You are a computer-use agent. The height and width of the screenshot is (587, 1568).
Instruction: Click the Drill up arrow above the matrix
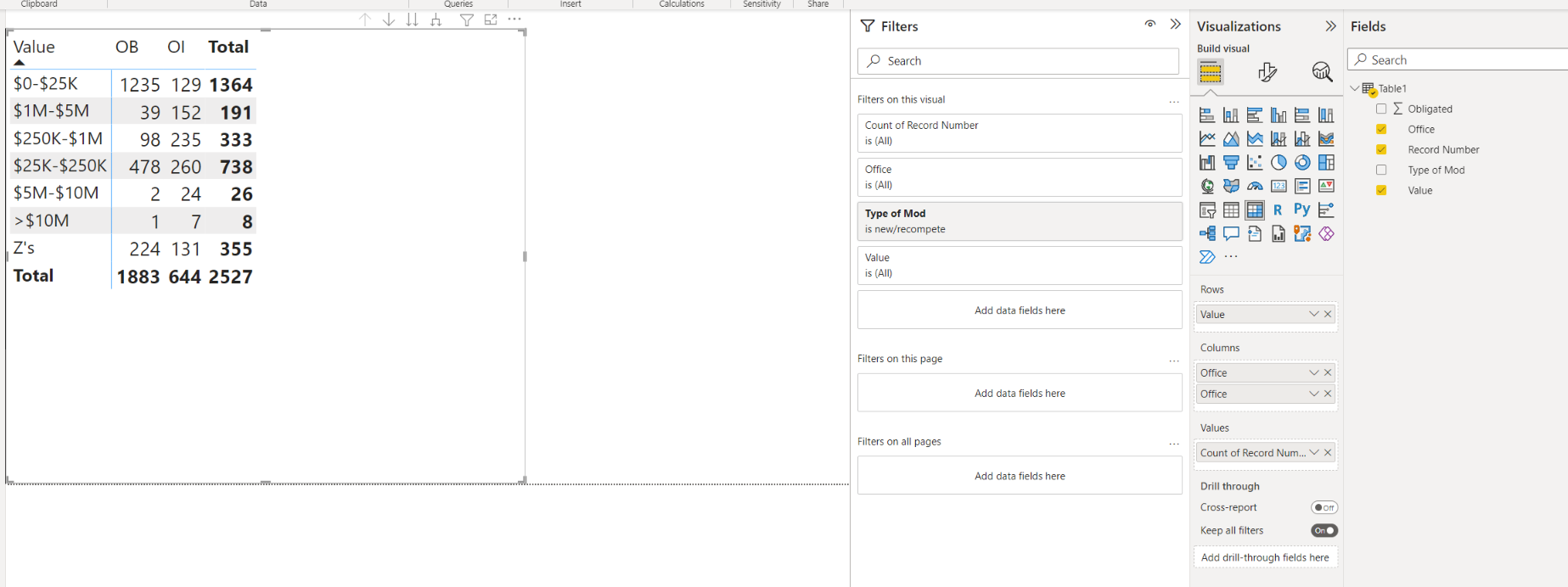365,20
